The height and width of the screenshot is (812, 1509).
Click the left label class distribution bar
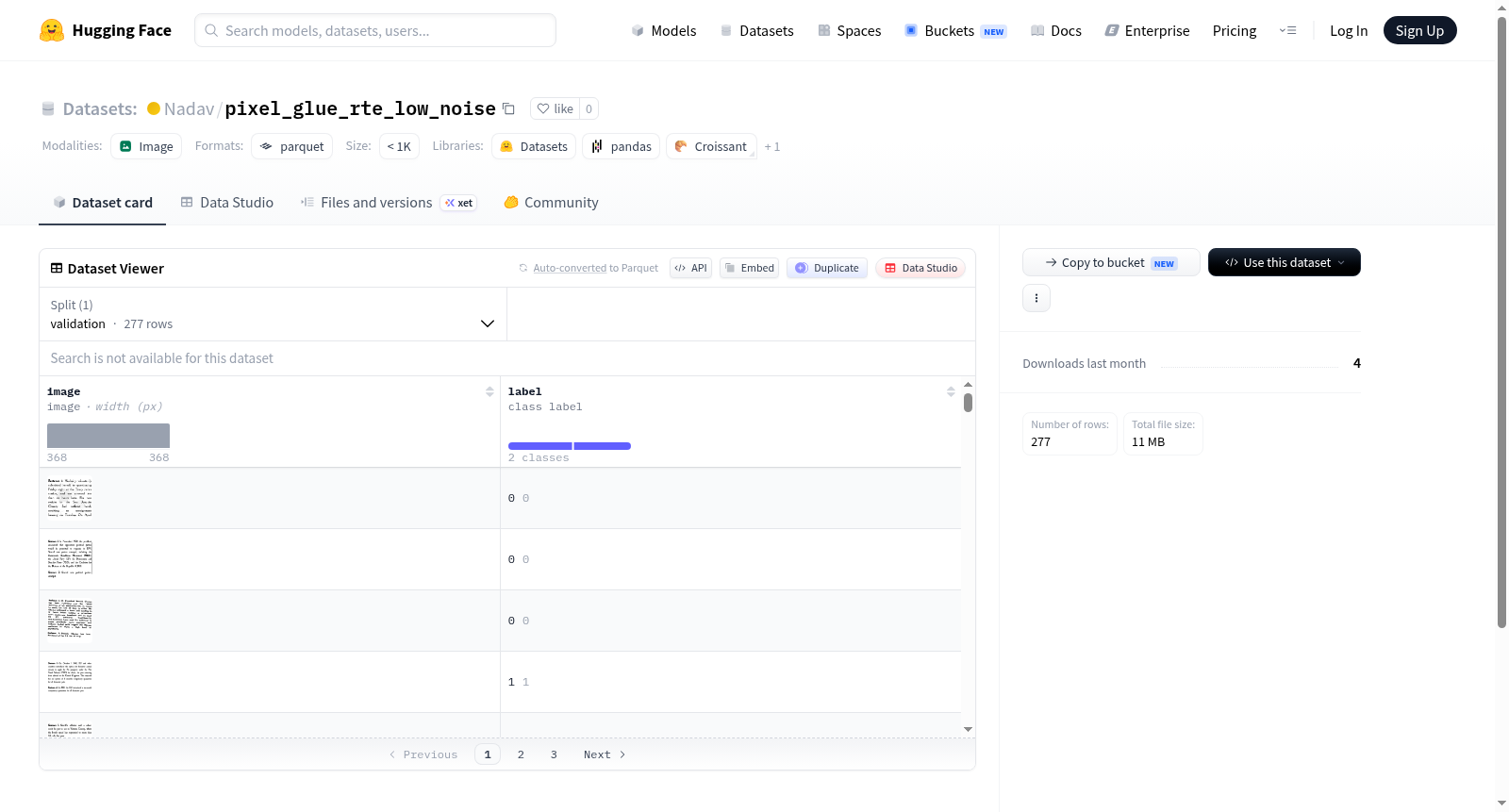(539, 445)
